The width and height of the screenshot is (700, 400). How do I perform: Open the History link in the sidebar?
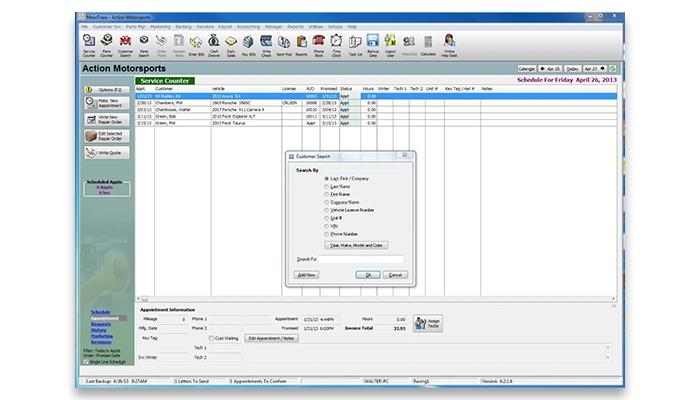coord(99,330)
